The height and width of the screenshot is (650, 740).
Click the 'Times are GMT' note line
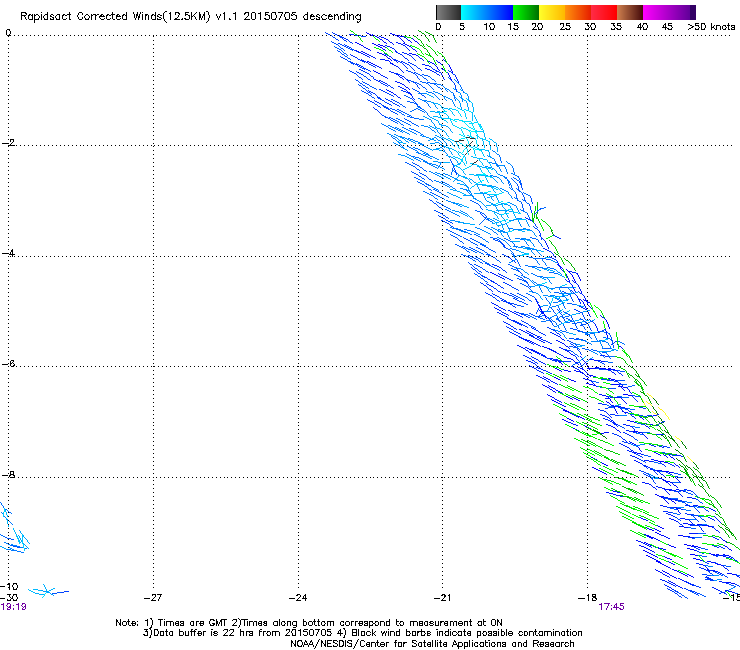(x=309, y=623)
